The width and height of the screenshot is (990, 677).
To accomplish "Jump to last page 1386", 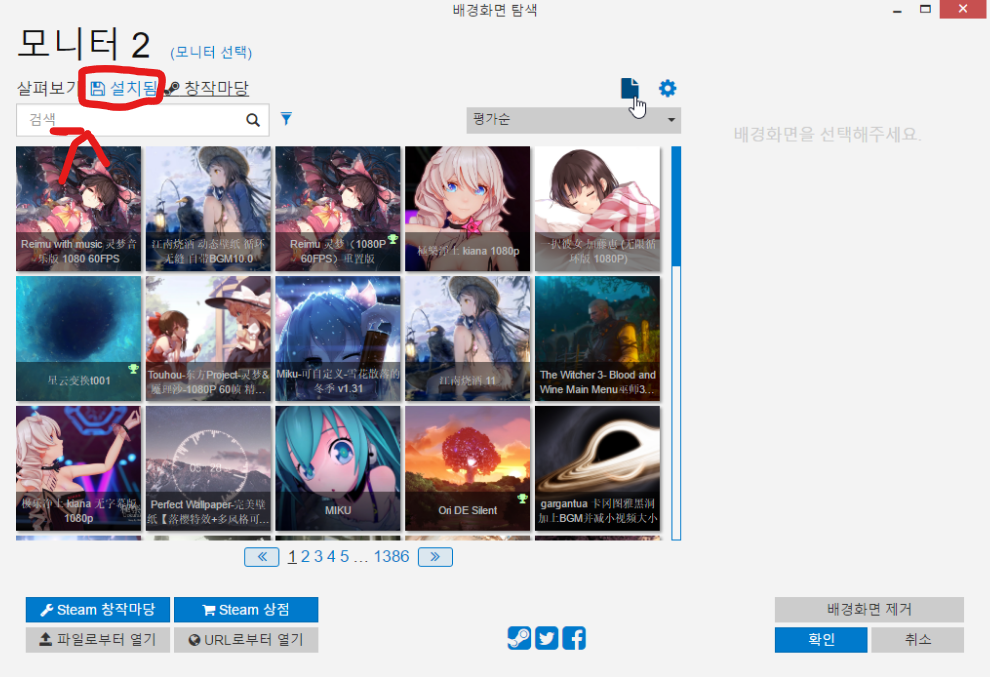I will coord(391,556).
